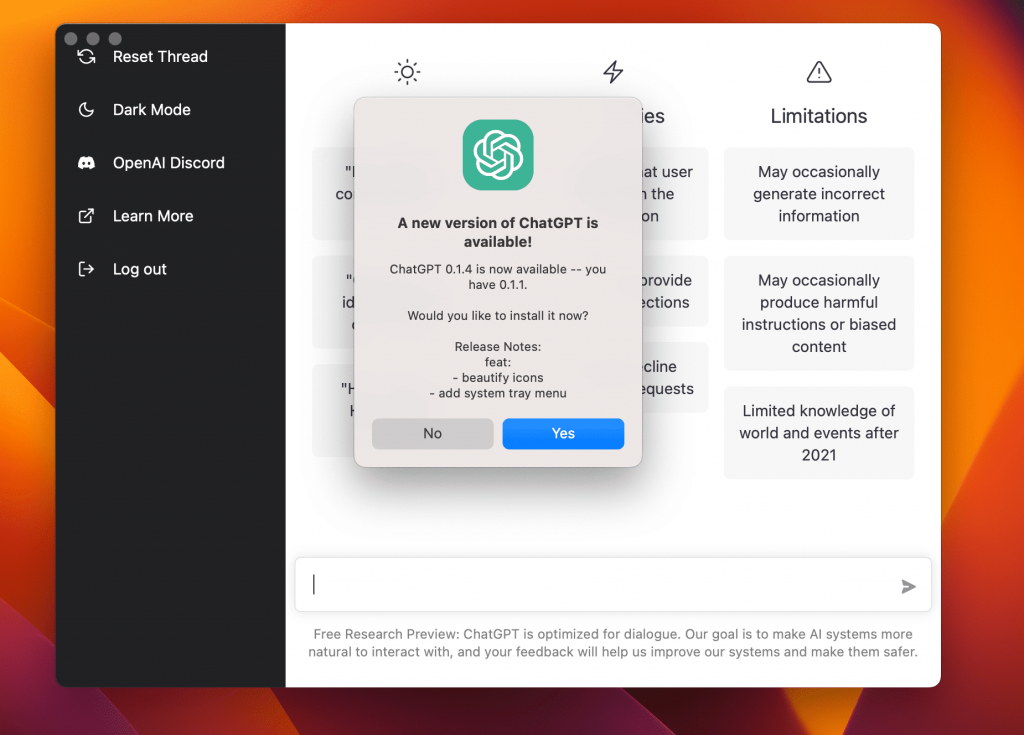
Task: Toggle Dark Mode from sidebar
Action: 152,110
